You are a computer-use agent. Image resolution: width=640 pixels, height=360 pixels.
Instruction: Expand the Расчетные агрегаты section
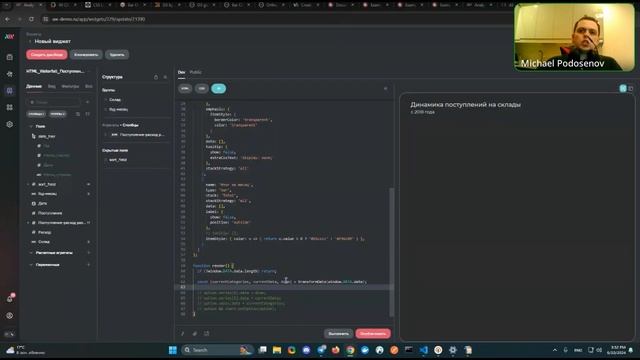pos(31,253)
